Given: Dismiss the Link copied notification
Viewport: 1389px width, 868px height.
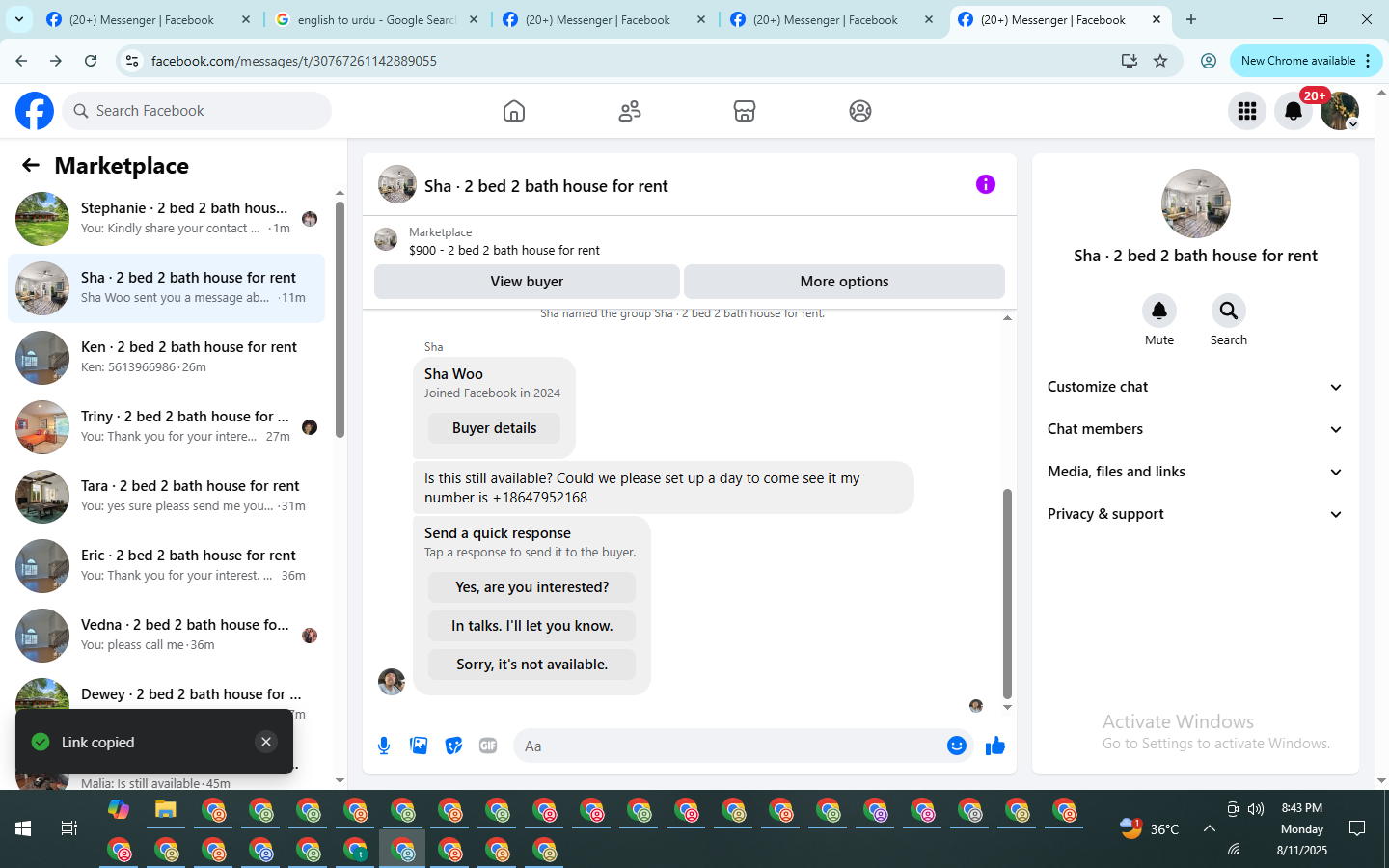Looking at the screenshot, I should 266,742.
